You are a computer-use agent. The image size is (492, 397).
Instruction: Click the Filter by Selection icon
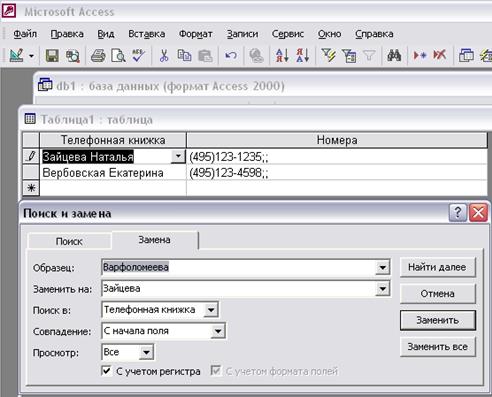point(328,56)
